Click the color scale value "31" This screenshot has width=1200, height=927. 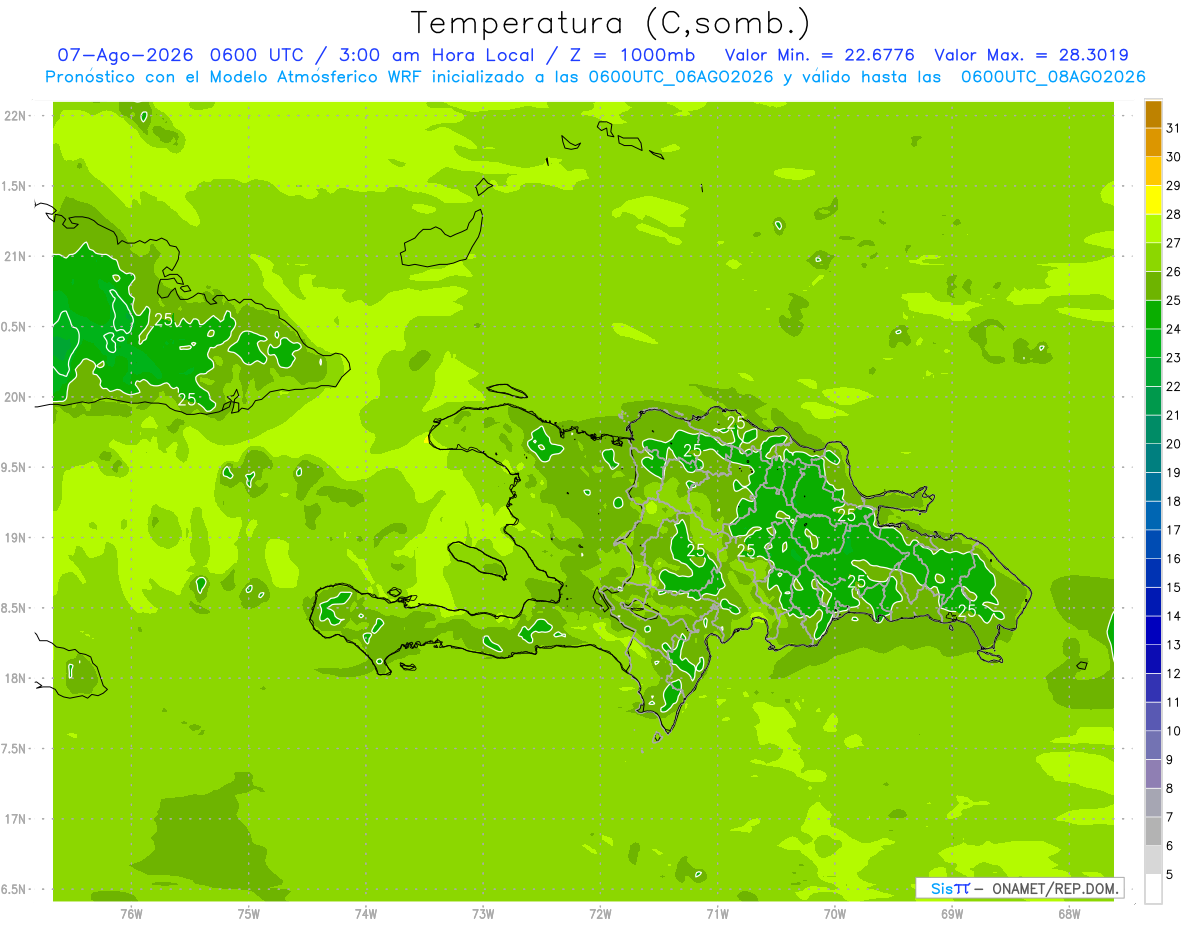[1174, 128]
